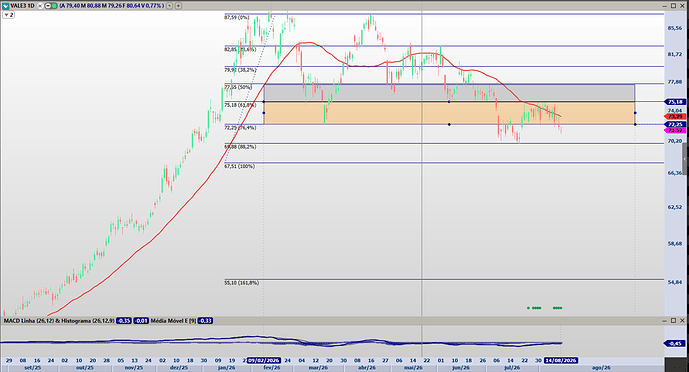The width and height of the screenshot is (689, 372).
Task: Click the 75,18 blue price tag on axis
Action: point(675,102)
